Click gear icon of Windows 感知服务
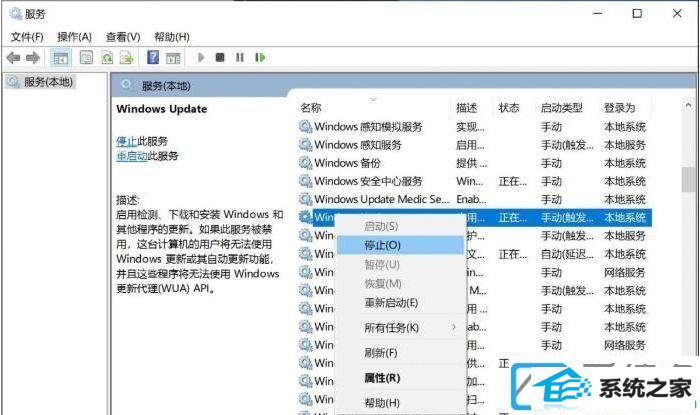 coord(305,145)
